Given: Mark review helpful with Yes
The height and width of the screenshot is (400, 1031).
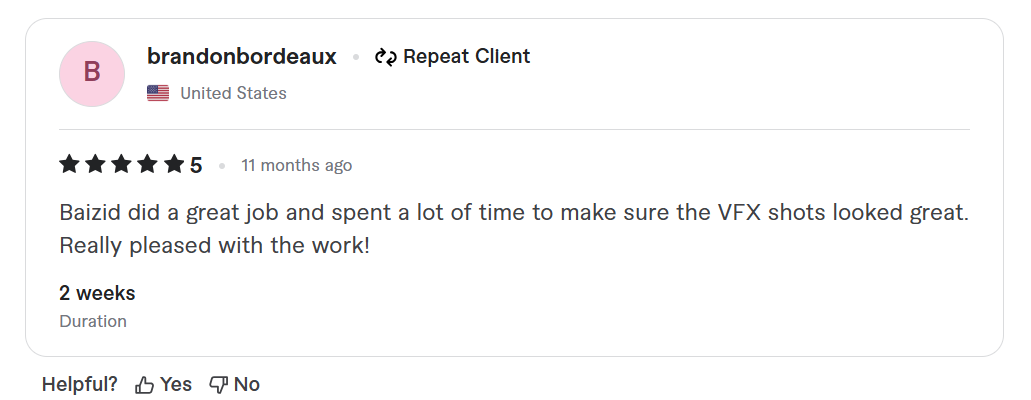Looking at the screenshot, I should coord(163,384).
